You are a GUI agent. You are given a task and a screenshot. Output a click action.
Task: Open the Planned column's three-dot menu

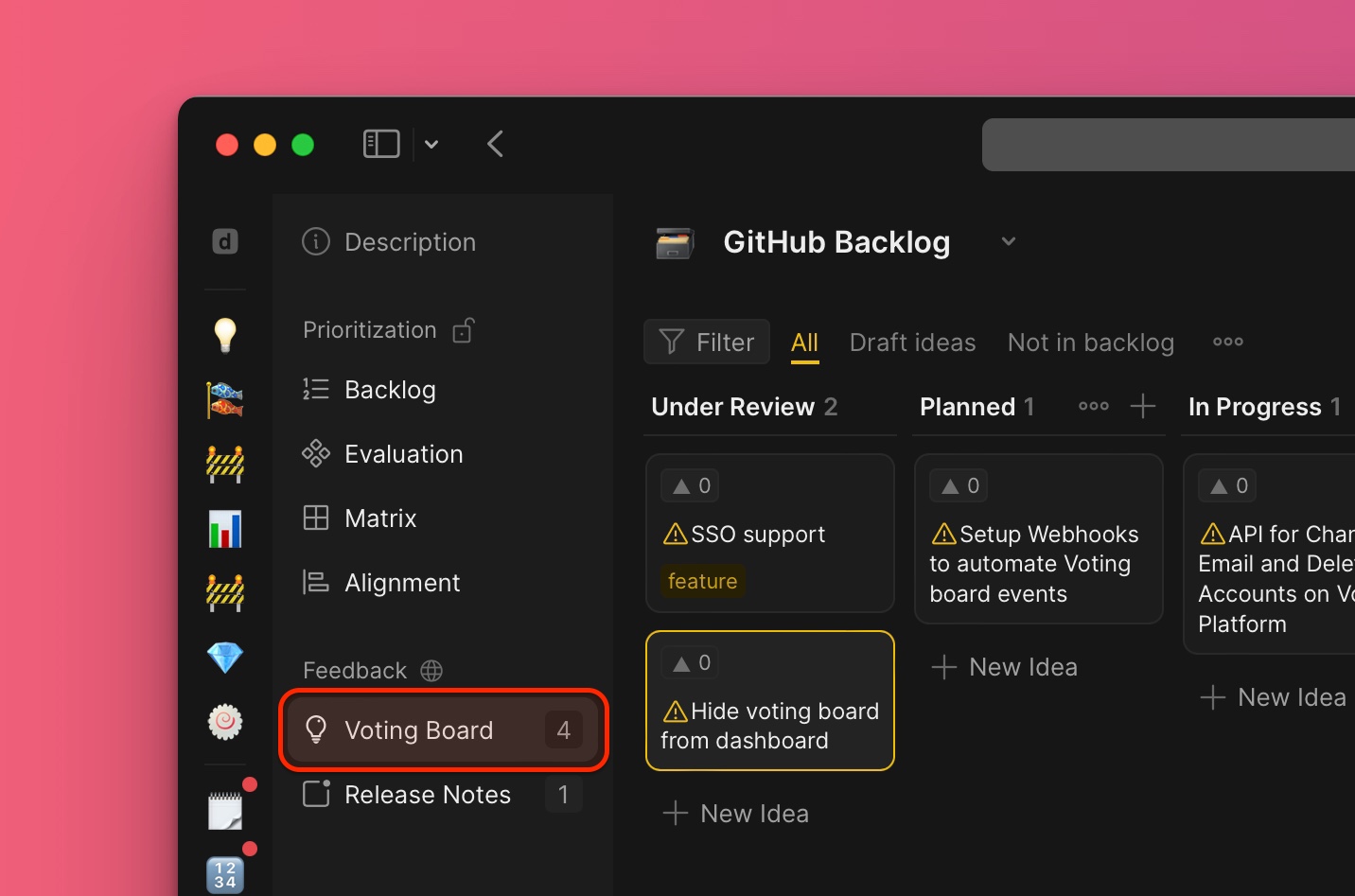1093,406
